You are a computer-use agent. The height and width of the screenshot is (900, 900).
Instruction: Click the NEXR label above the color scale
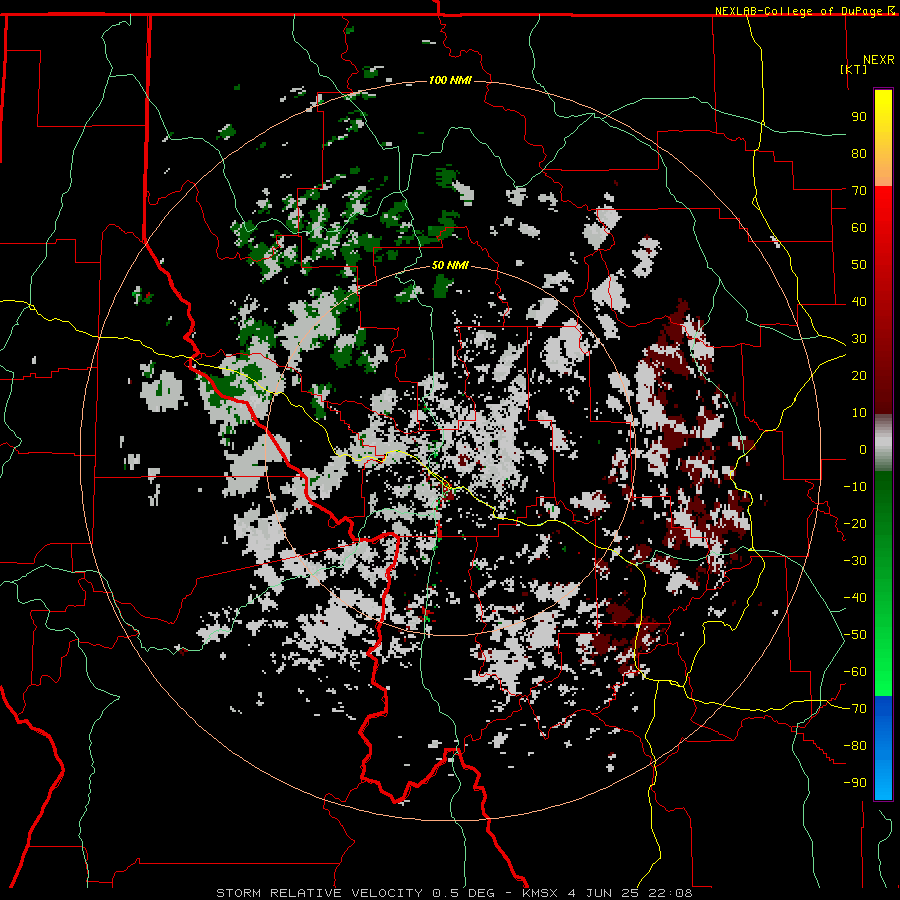879,60
